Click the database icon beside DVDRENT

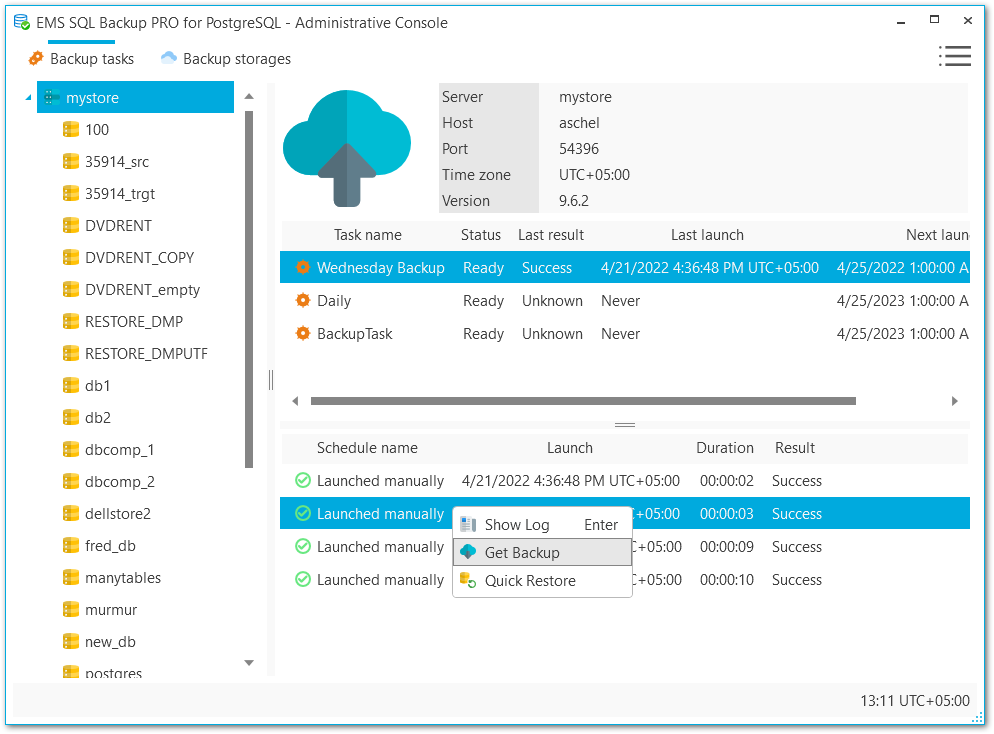point(72,225)
